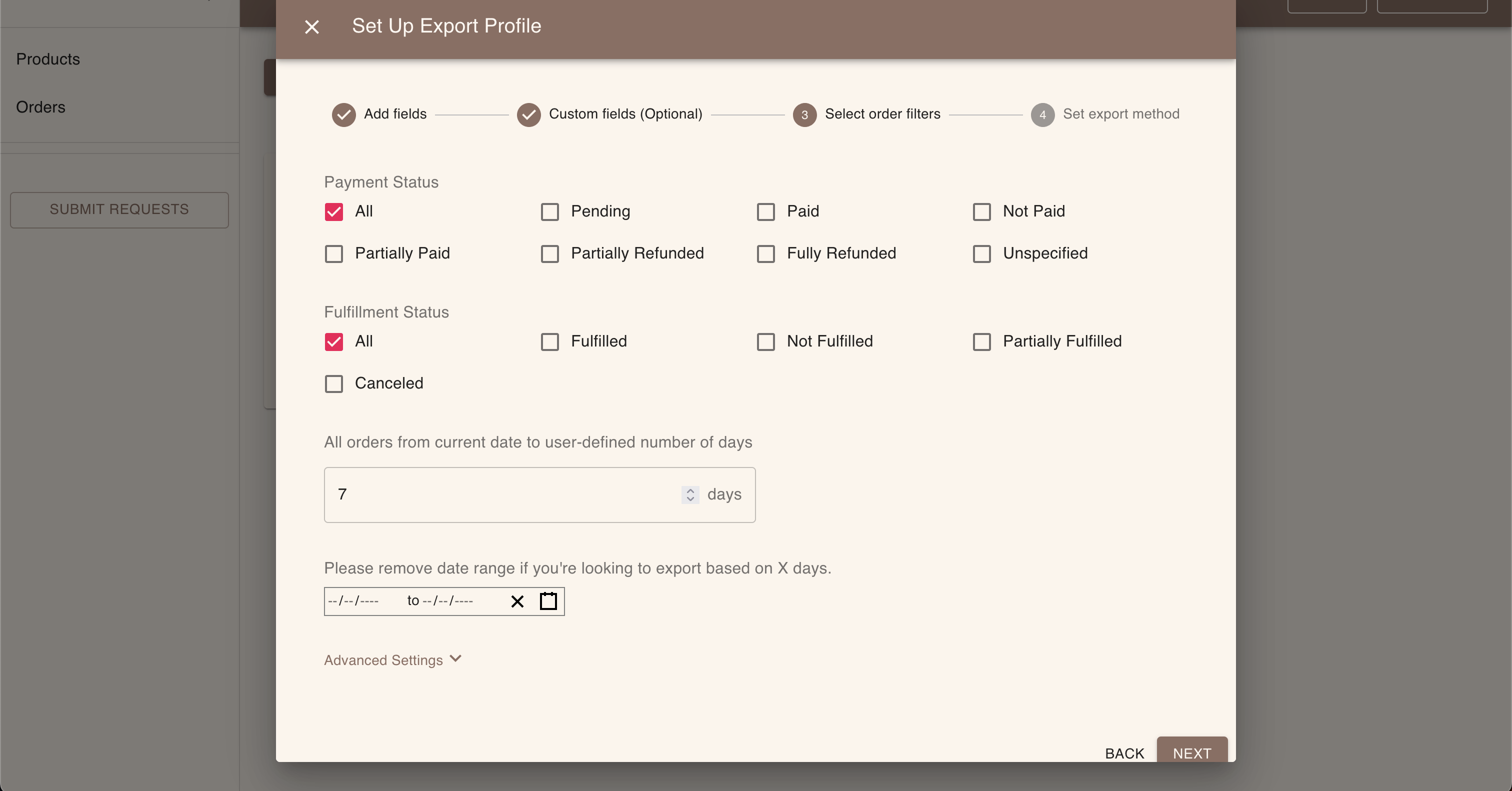Enable the Partially Refunded checkbox
This screenshot has width=1512, height=791.
(550, 254)
